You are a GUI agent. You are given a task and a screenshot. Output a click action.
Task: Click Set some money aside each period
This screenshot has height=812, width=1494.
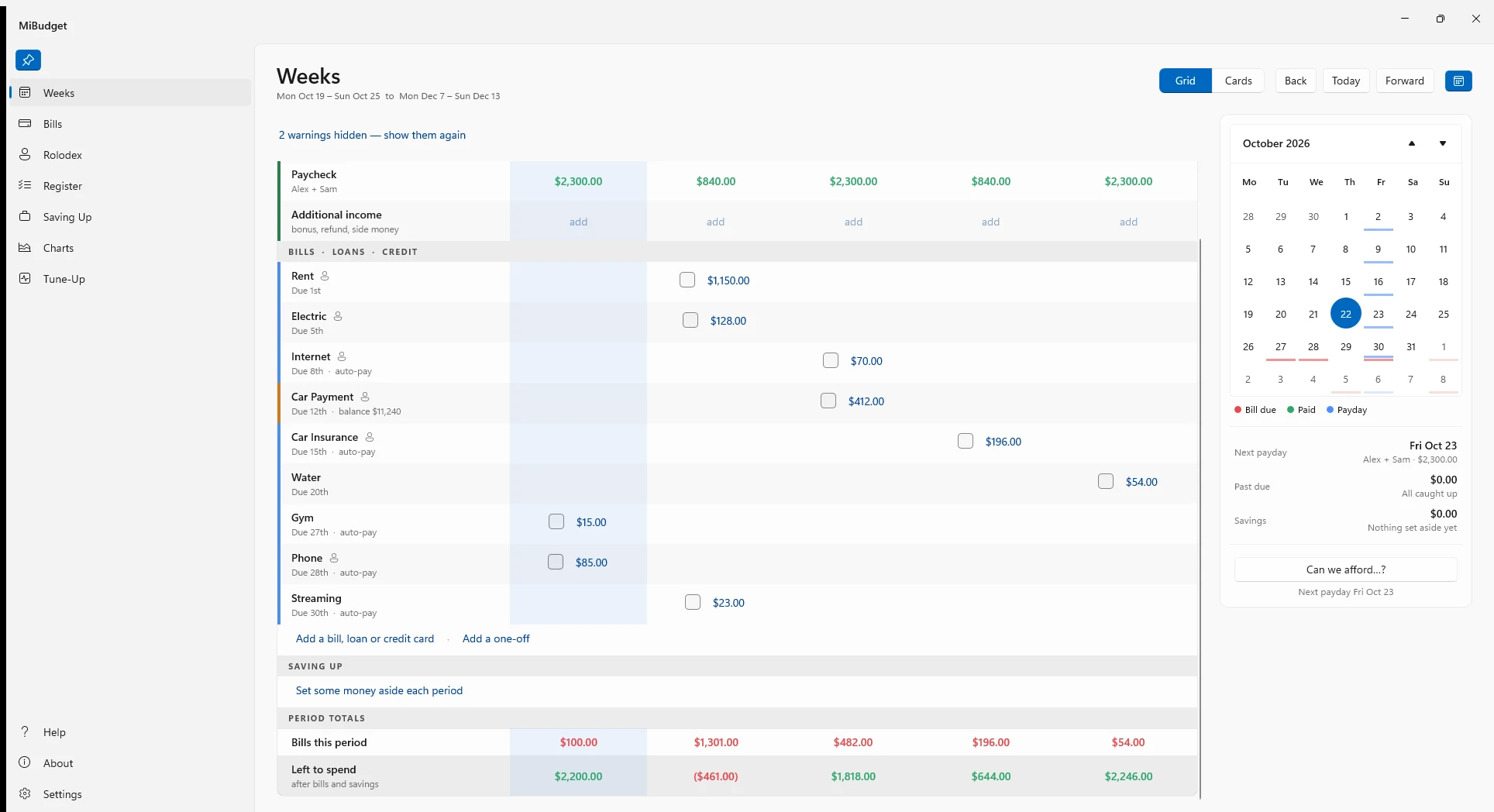379,690
